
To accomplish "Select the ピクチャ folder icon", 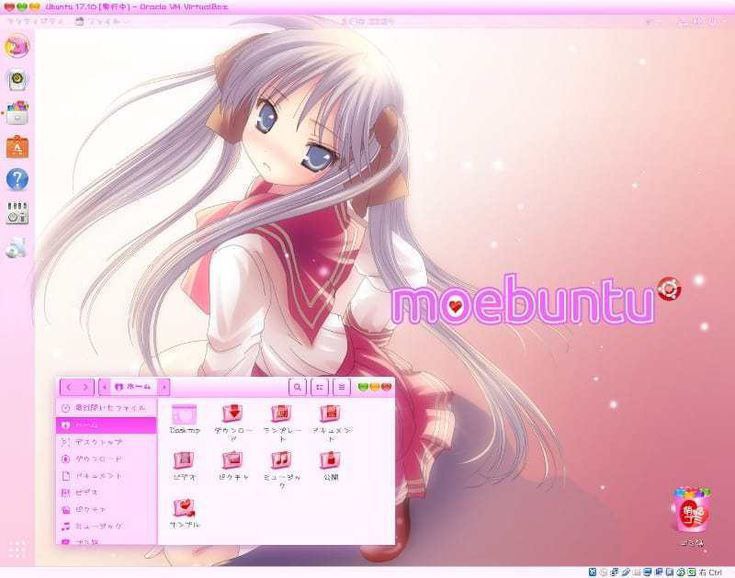I will click(x=233, y=460).
